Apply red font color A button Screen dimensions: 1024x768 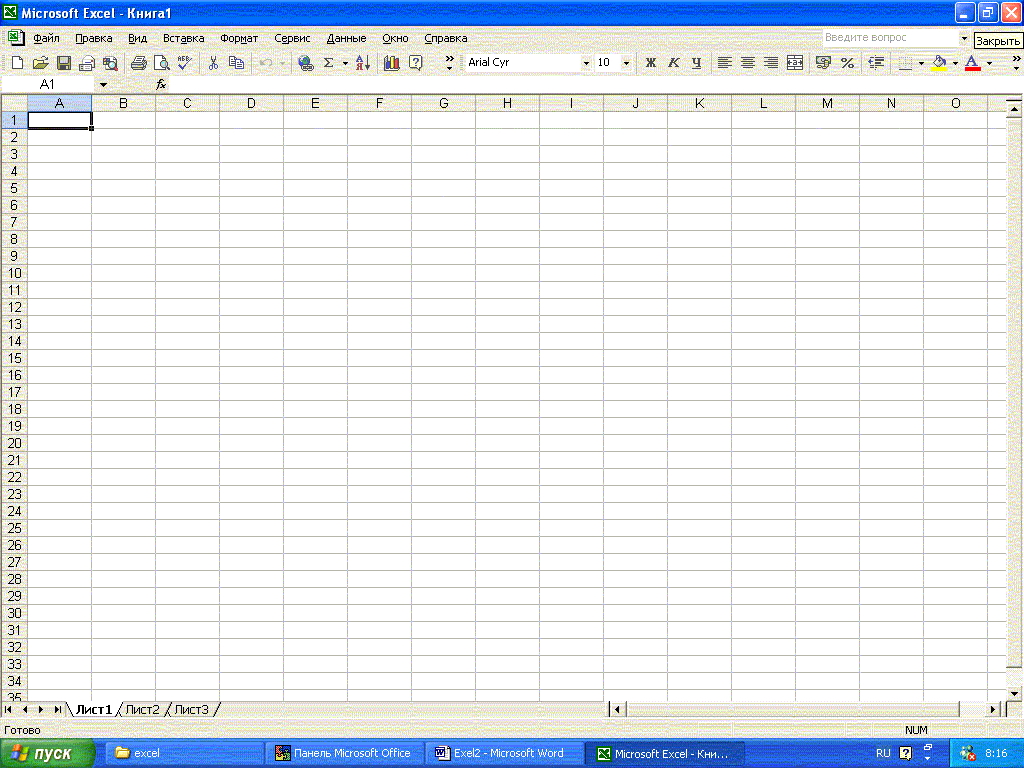(x=972, y=63)
